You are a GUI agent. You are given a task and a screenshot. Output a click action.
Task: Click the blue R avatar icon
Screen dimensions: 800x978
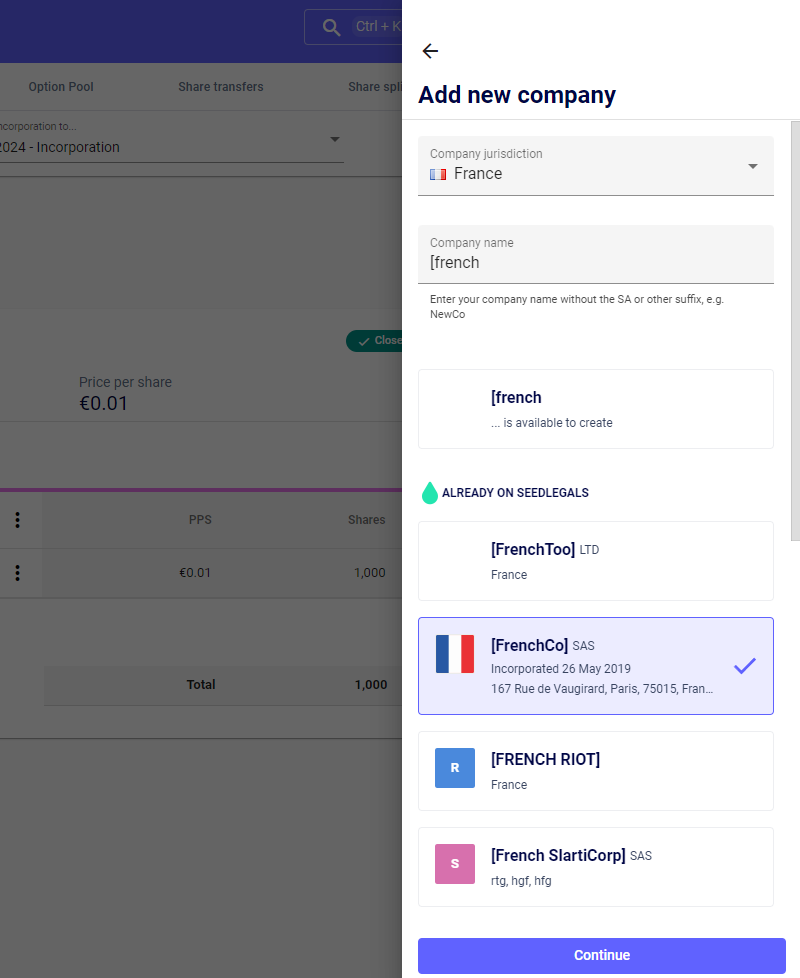click(x=455, y=768)
